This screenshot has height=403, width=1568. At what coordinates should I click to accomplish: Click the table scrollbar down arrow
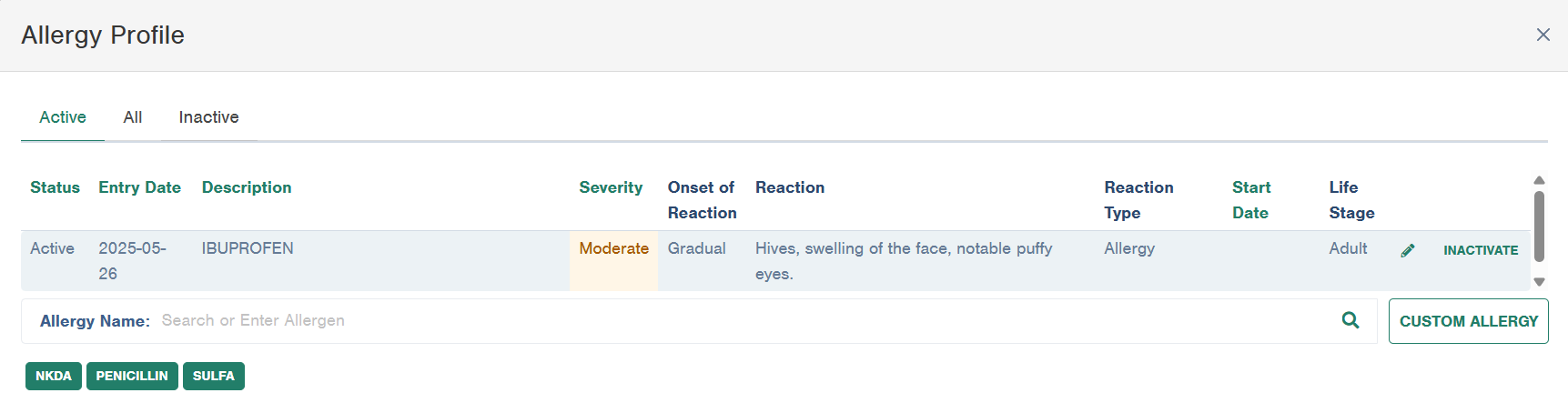[1539, 282]
